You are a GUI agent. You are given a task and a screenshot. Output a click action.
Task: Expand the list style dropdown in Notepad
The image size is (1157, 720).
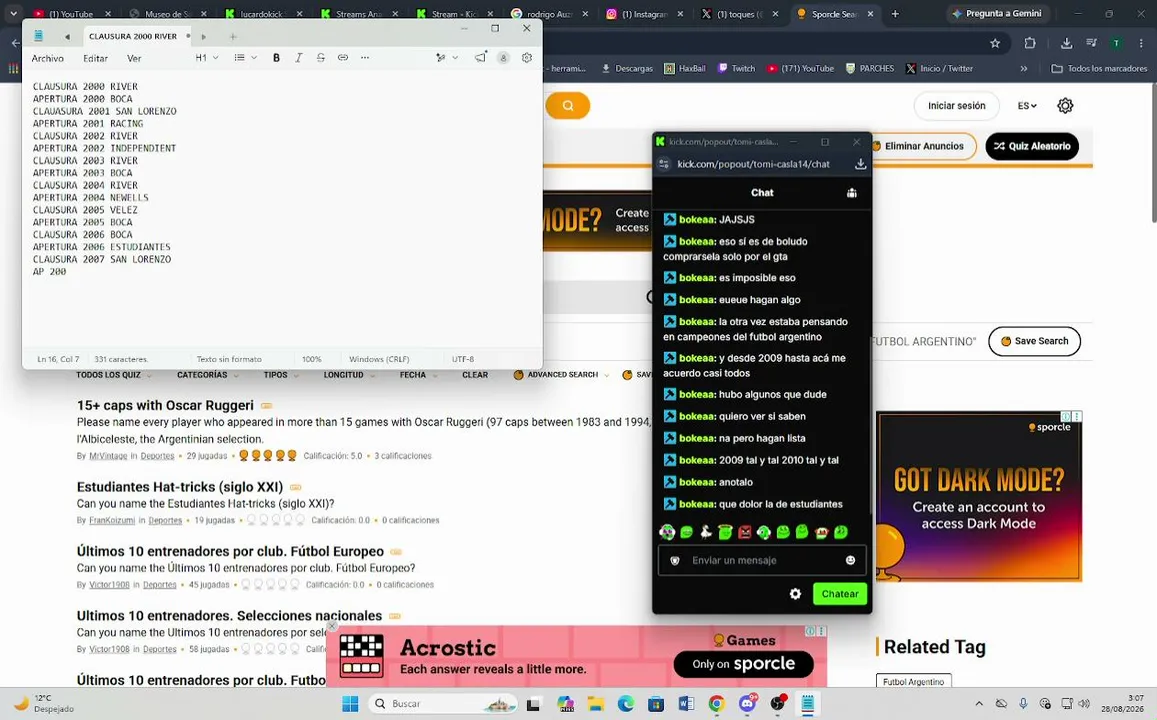[x=245, y=58]
